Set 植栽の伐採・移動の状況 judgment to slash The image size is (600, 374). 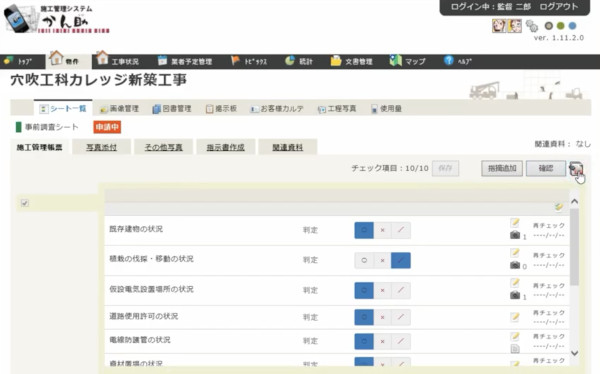(401, 260)
